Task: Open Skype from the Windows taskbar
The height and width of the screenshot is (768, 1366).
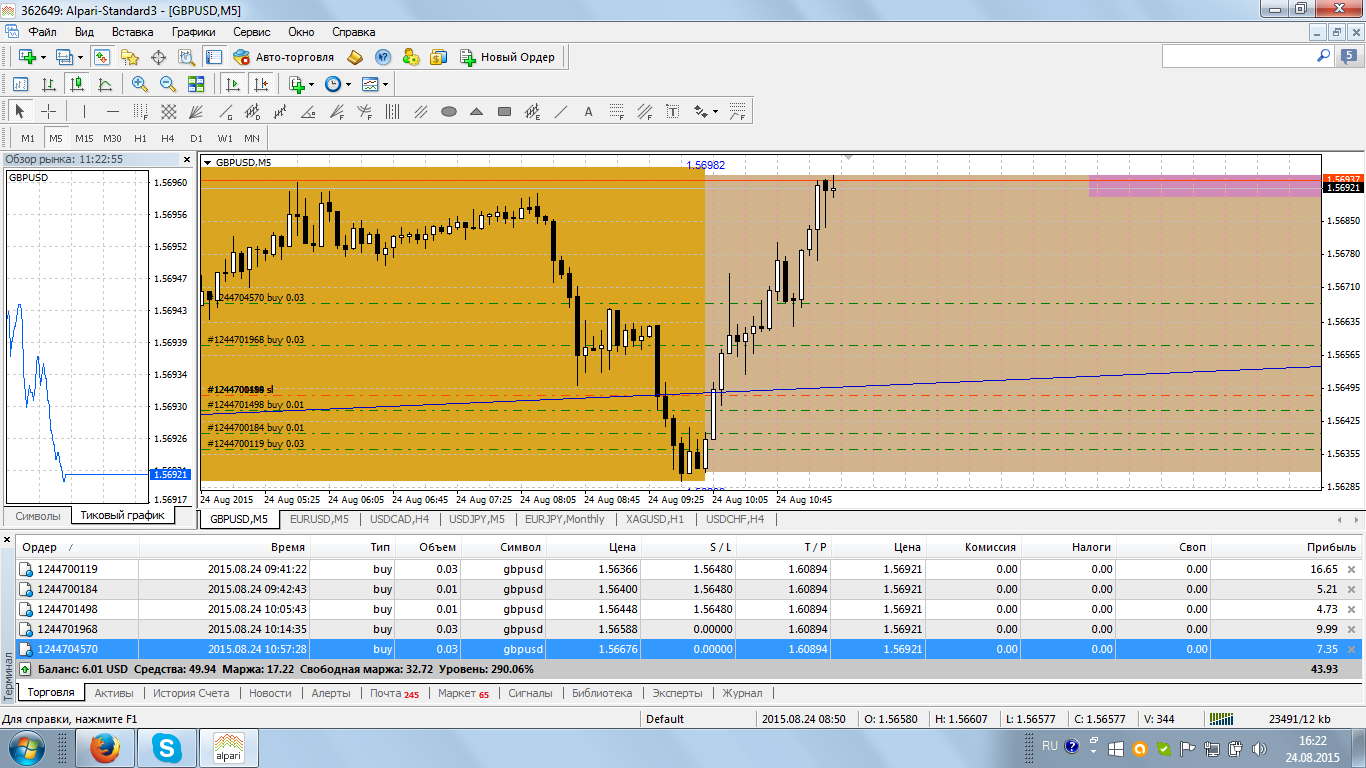Action: (167, 747)
